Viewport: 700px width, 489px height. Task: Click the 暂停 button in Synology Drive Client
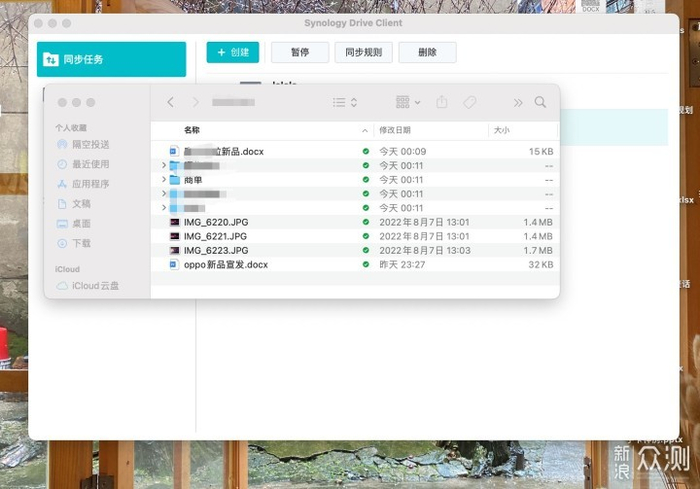click(x=300, y=52)
